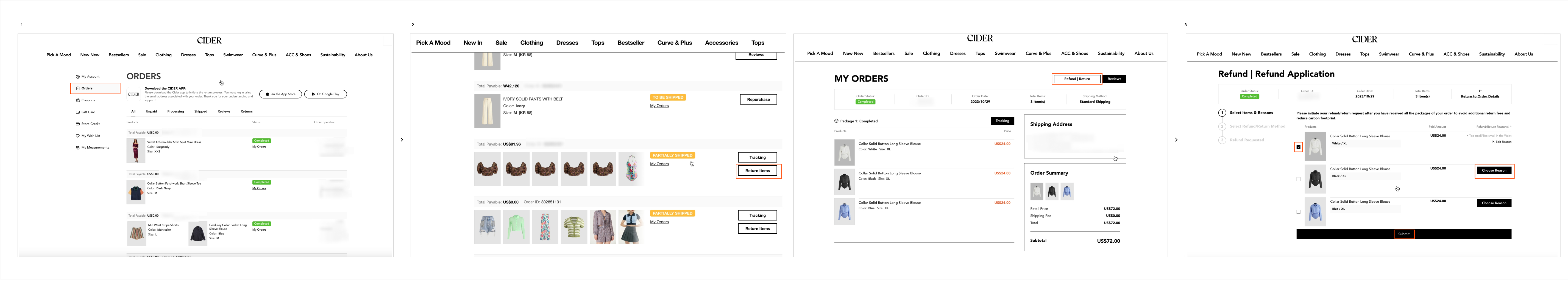This screenshot has width=1568, height=299.
Task: Open the Ivory Solid Pants With Belt thumbnail
Action: [487, 111]
